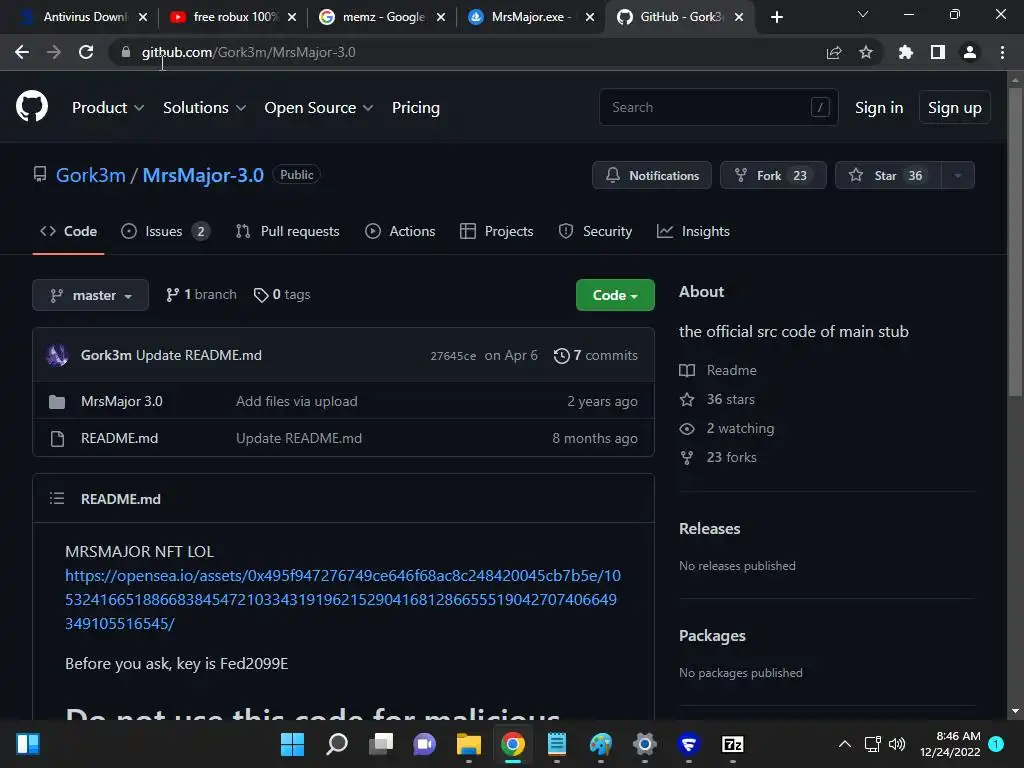
Task: Open the Windows Start button
Action: pyautogui.click(x=293, y=744)
